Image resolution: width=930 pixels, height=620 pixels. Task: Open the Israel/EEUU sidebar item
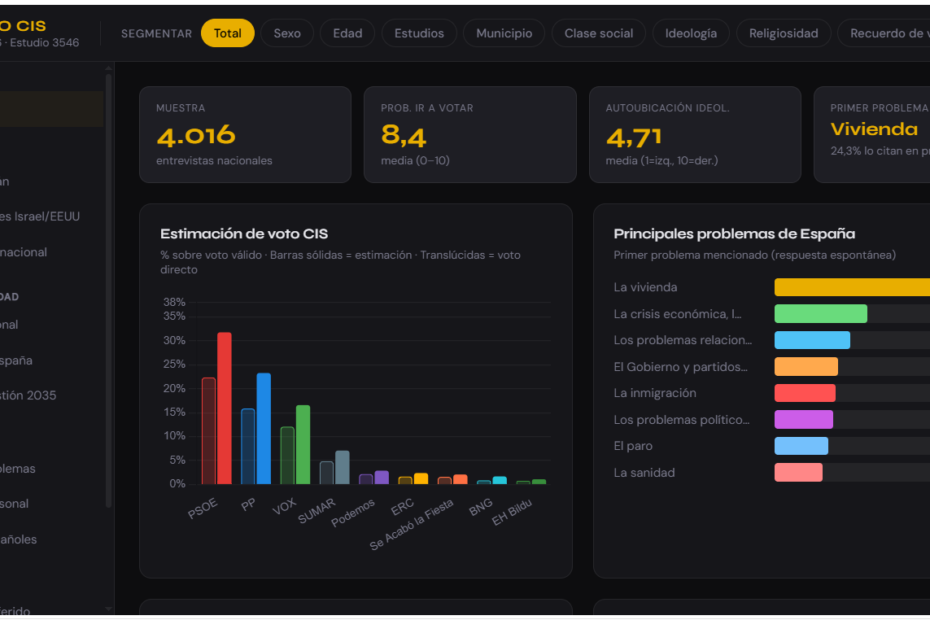coord(40,216)
